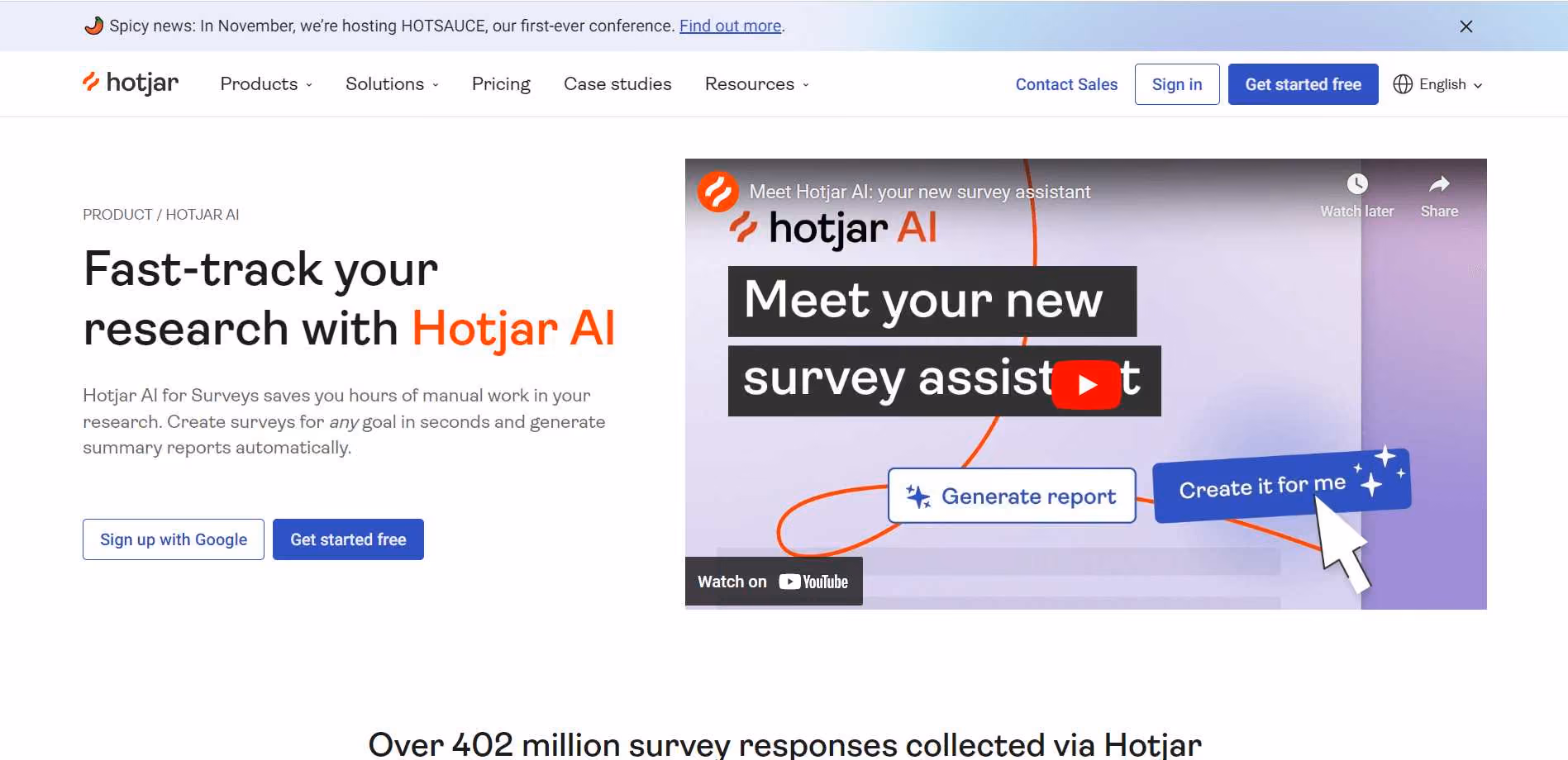Click Contact Sales link

tap(1066, 84)
